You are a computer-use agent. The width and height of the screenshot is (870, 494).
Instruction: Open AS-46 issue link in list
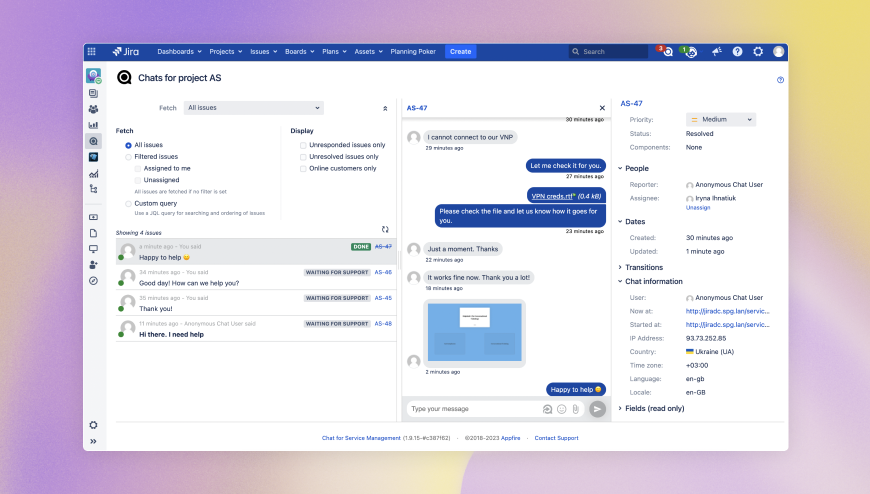[x=383, y=273]
